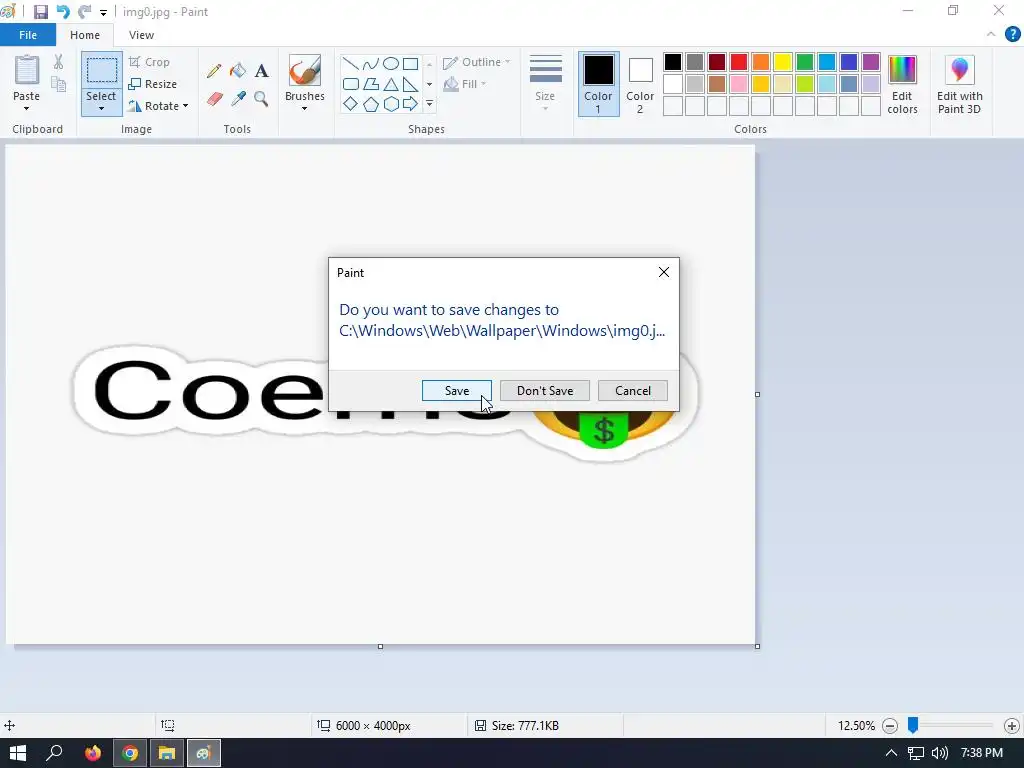Zoom out with the minus button
Screen dimensions: 1024x768
pyautogui.click(x=889, y=726)
